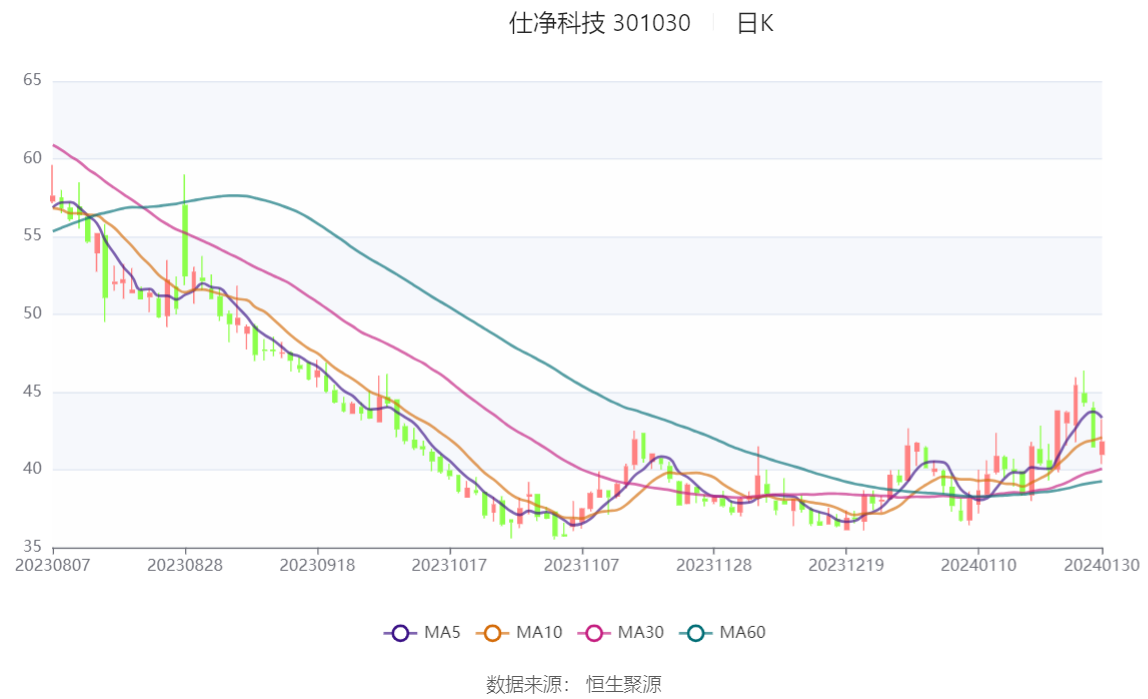
Task: Click the 20231219 date axis label
Action: coord(846,566)
